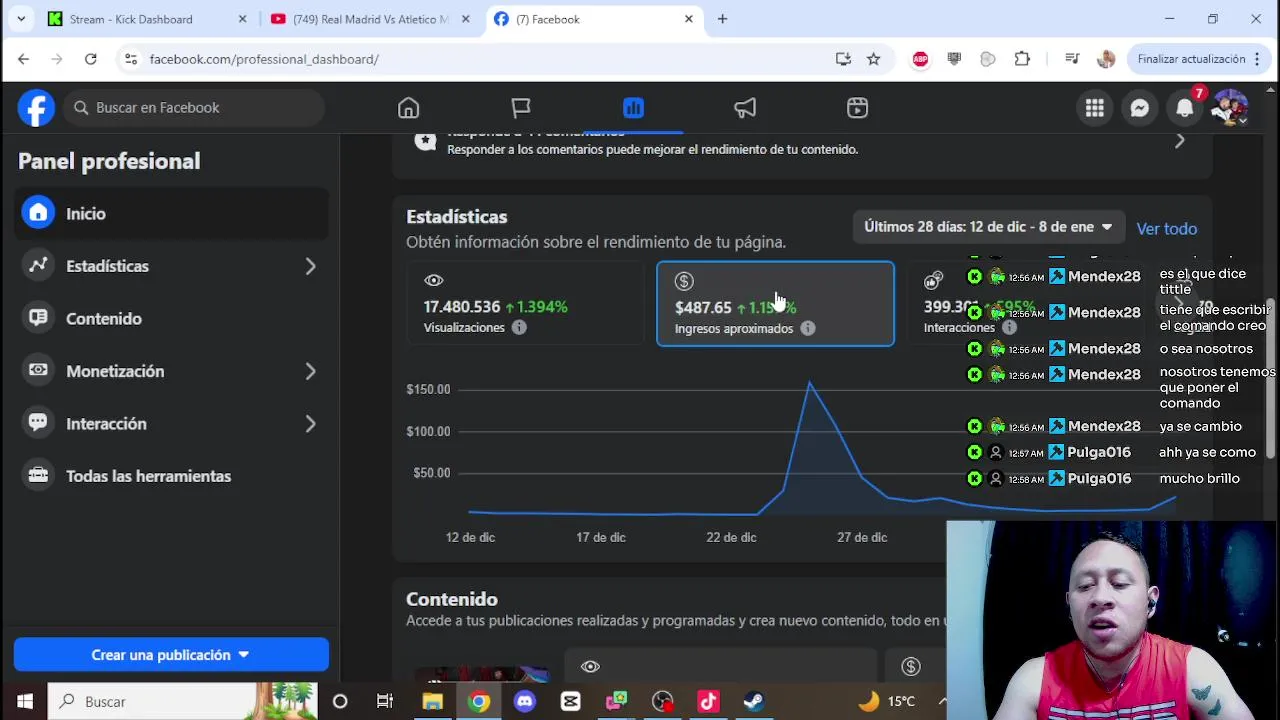Open the comments suggestion chevron arrow
The height and width of the screenshot is (720, 1280).
[x=1179, y=142]
